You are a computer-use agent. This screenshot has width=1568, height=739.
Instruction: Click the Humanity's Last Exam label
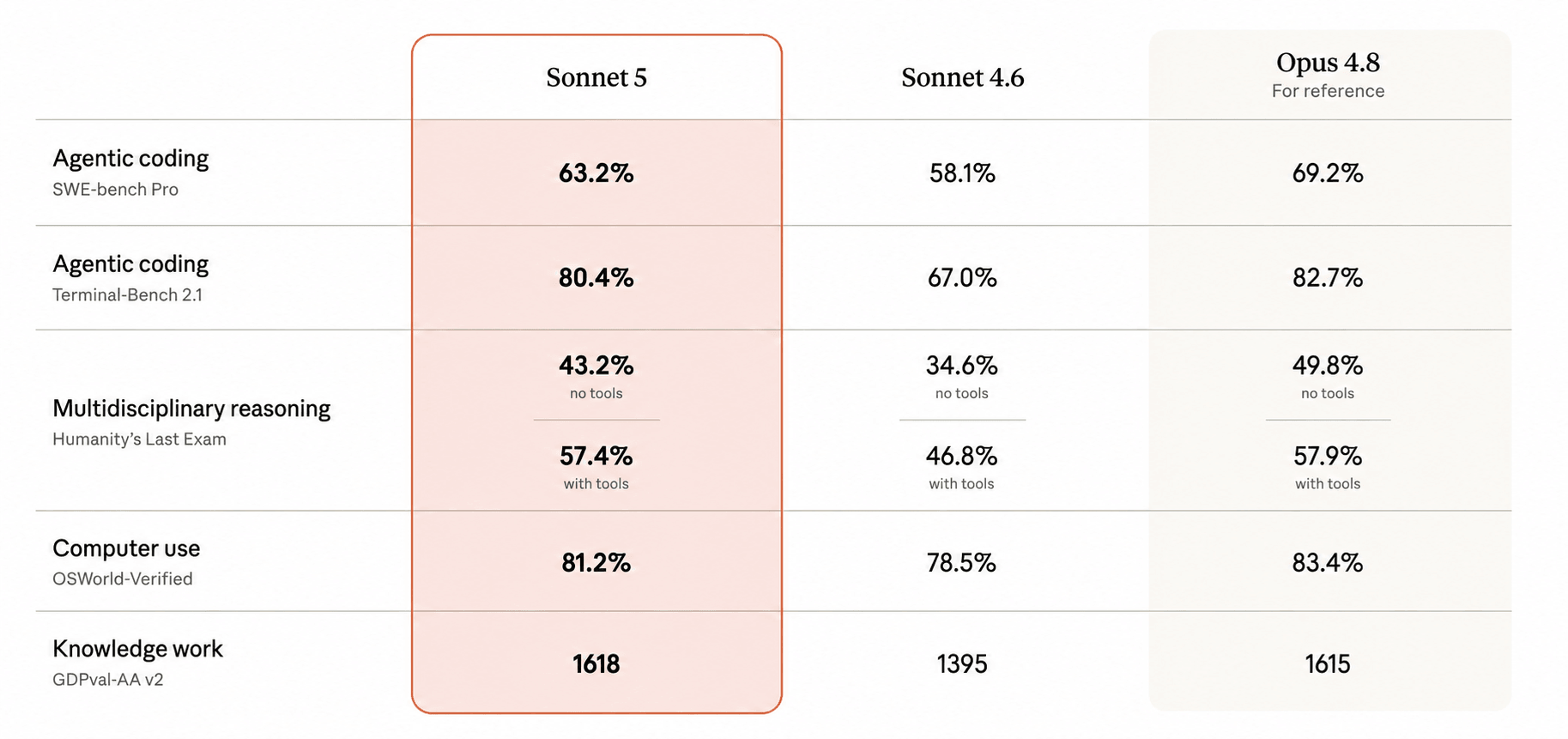click(139, 439)
